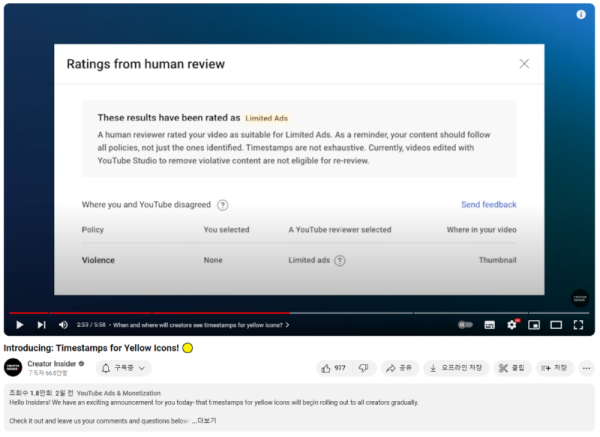The image size is (600, 437).
Task: Open the Creator Insider channel name
Action: point(53,363)
